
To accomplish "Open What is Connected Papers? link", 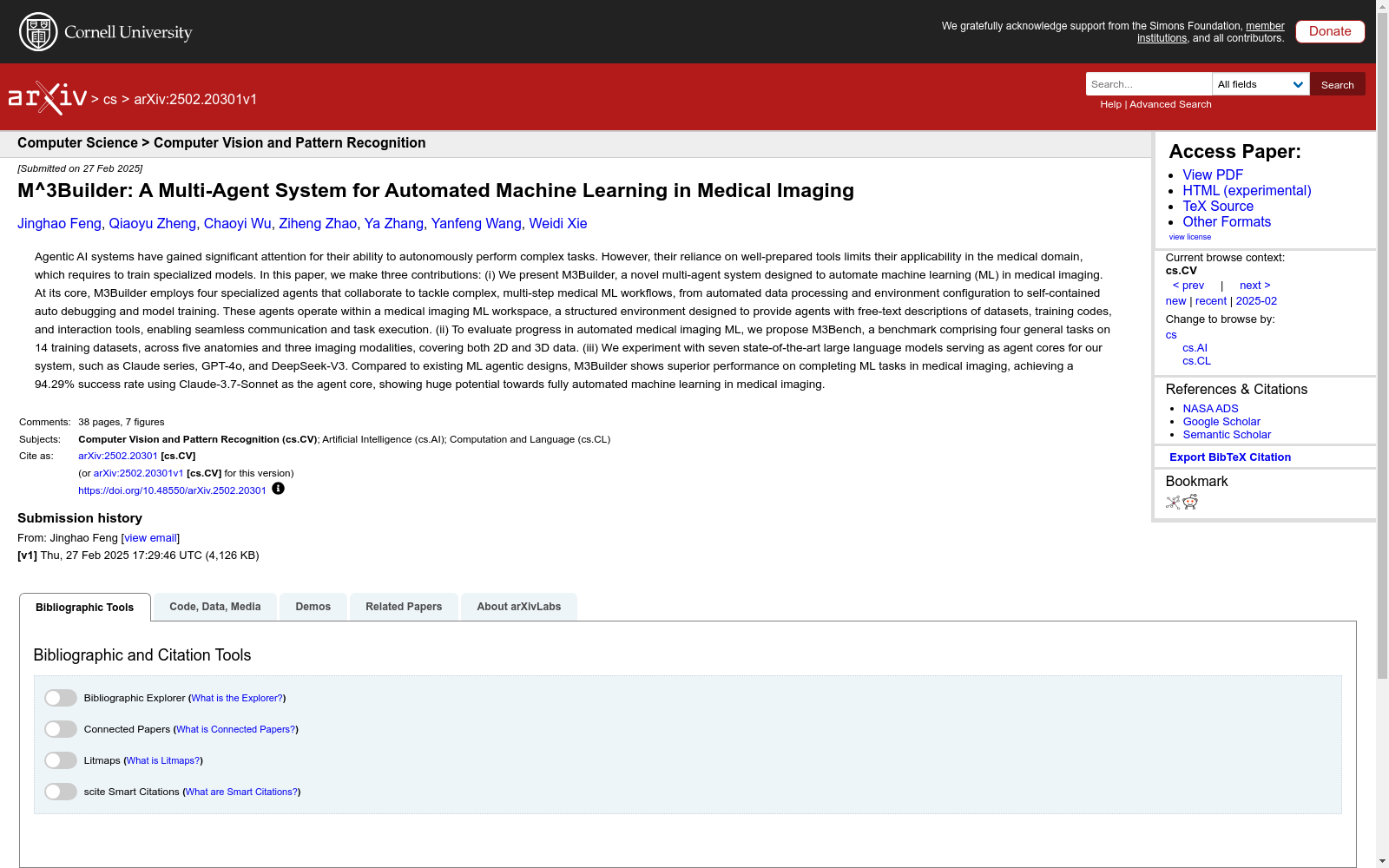I will coord(236,729).
